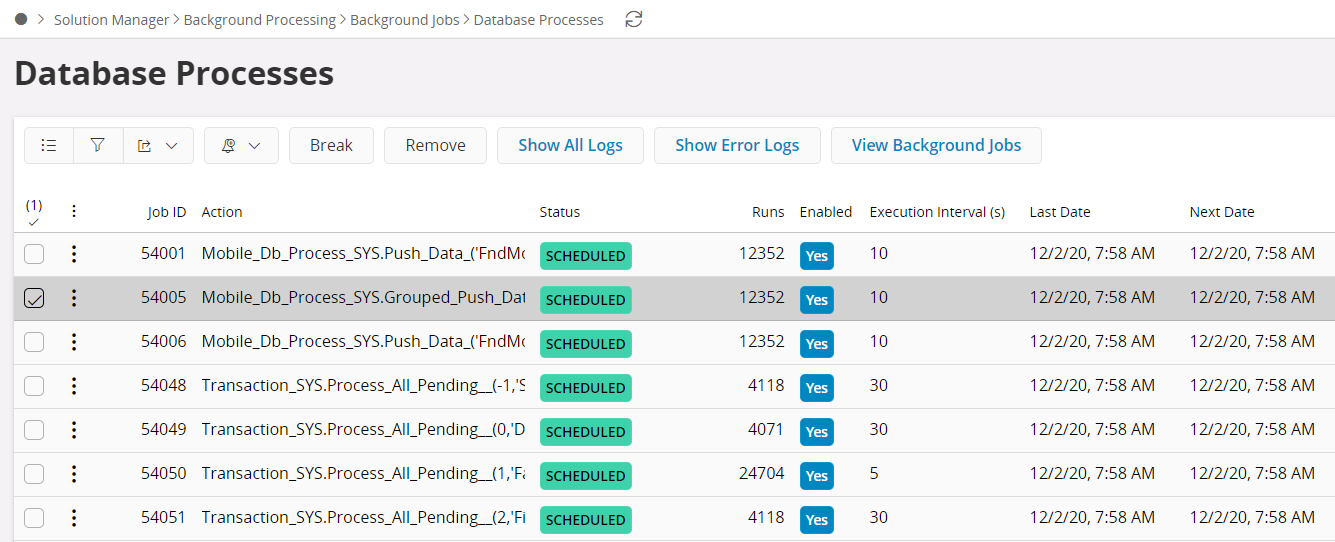Screen dimensions: 1335x542
Task: Open the filter funnel icon
Action: 98,145
